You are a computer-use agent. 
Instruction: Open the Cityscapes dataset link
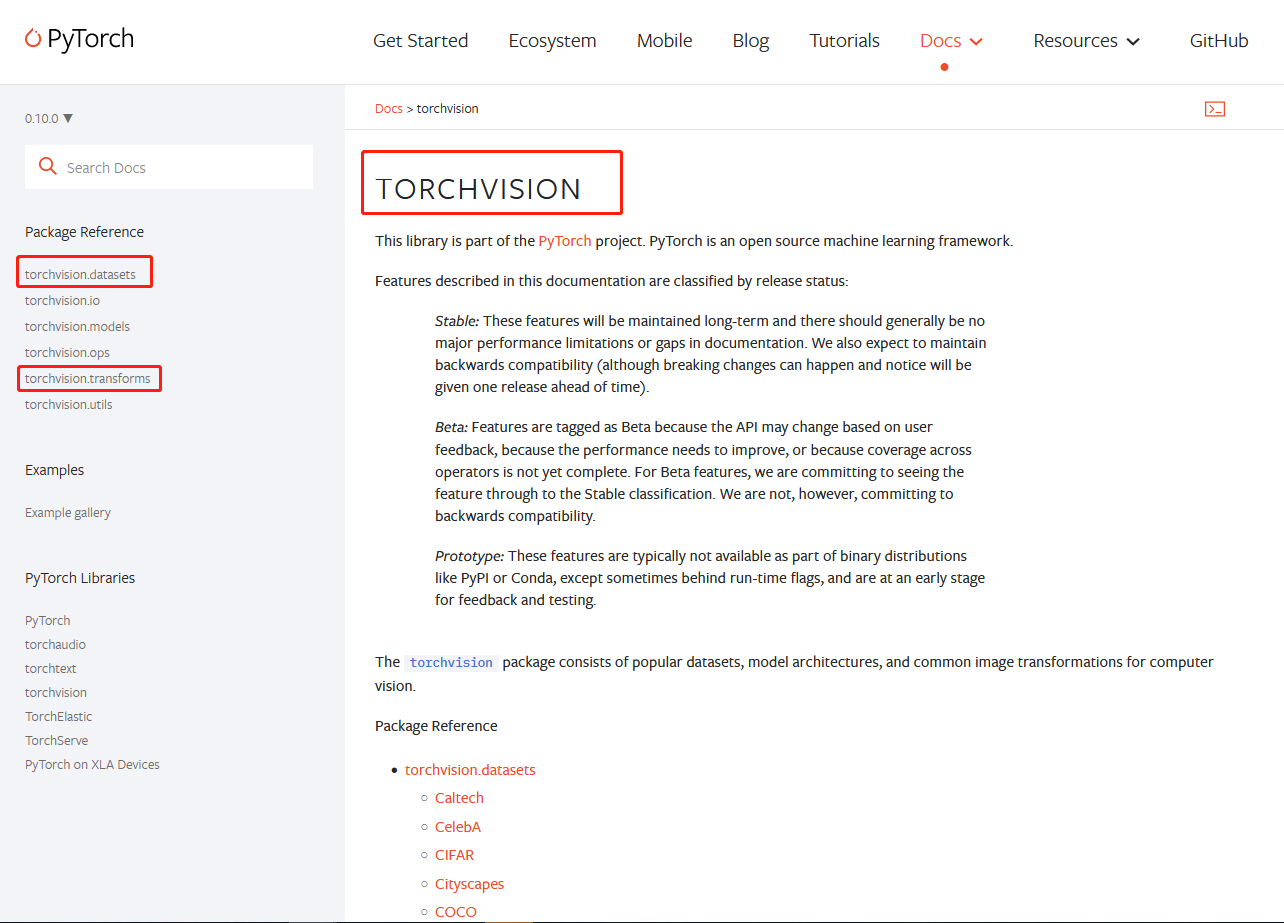coord(470,884)
